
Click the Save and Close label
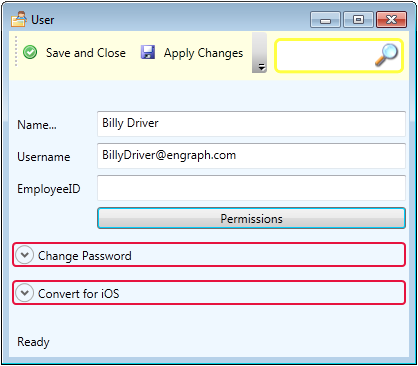click(86, 53)
